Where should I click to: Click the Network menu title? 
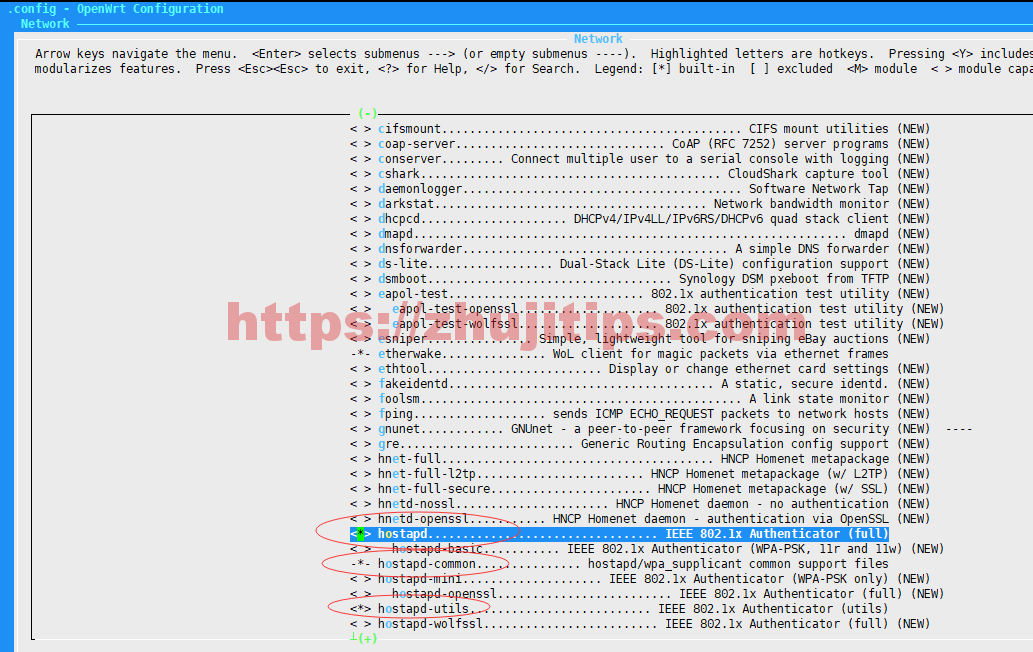point(598,39)
